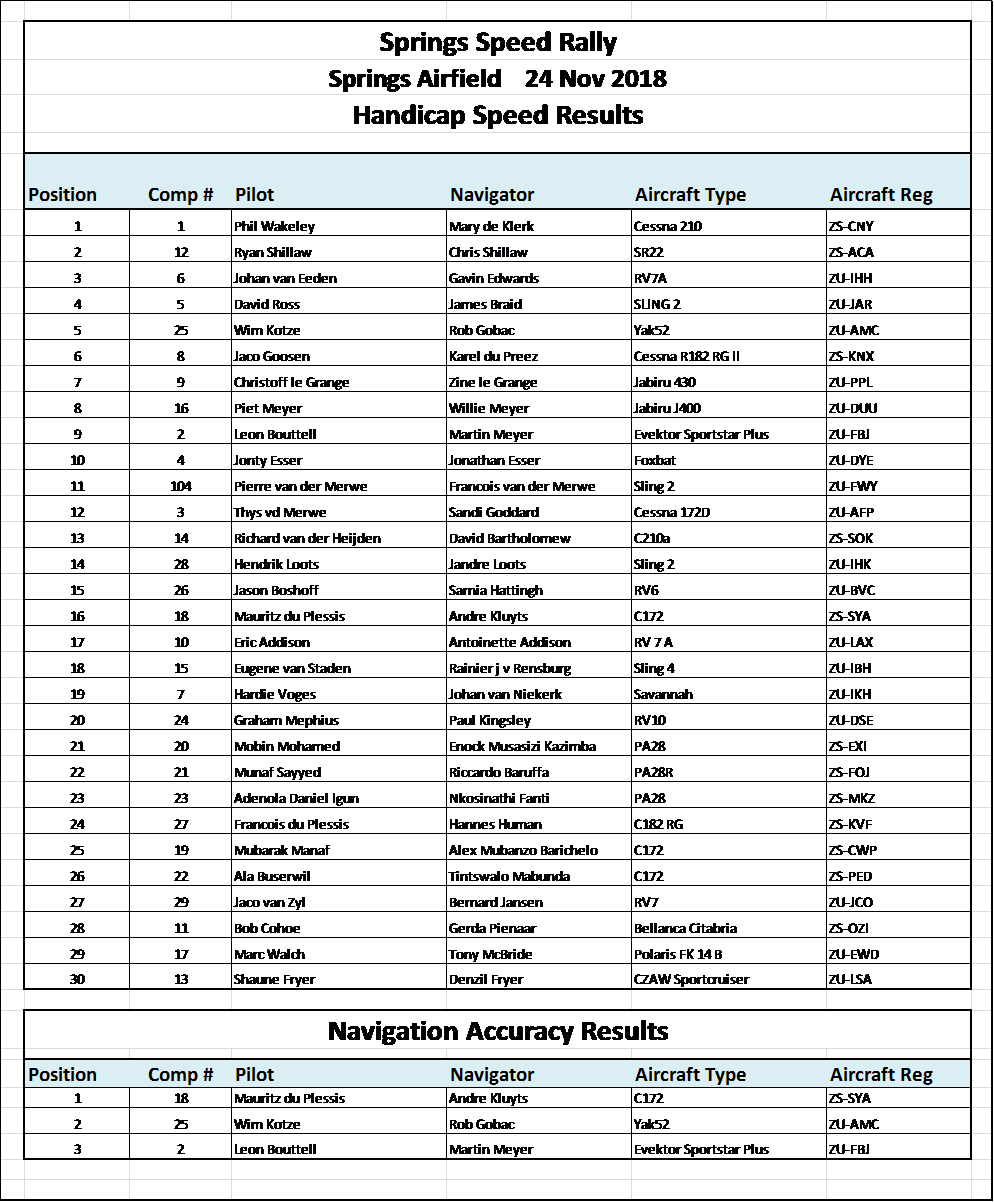Select the Comp # header in the top table

[180, 195]
